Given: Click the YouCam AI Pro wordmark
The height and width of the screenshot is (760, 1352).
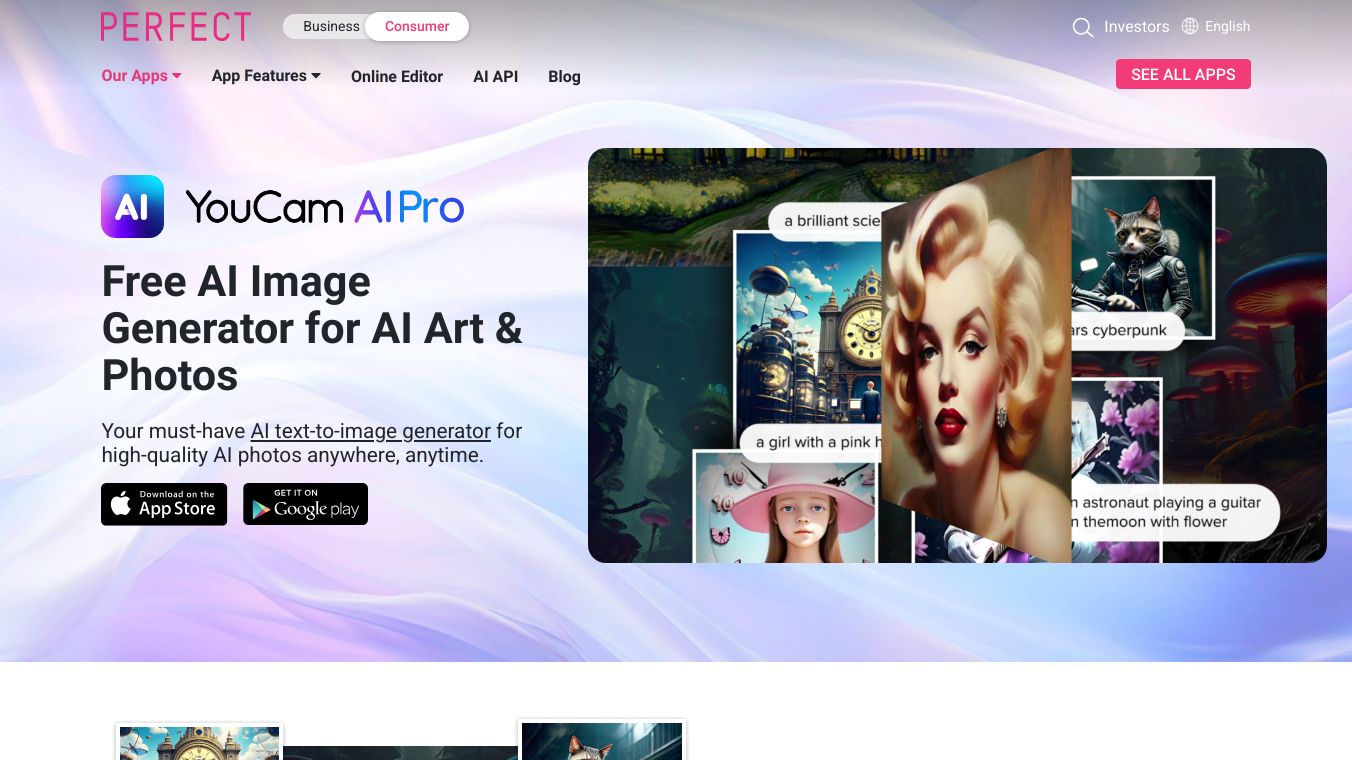Looking at the screenshot, I should click(x=325, y=207).
